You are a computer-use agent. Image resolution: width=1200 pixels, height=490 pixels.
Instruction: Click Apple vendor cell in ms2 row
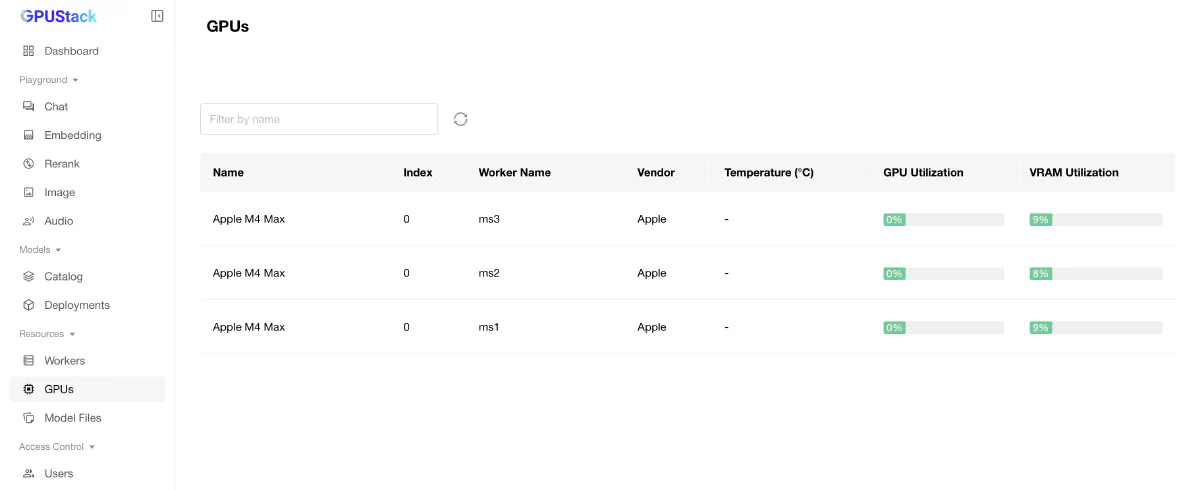(x=652, y=273)
